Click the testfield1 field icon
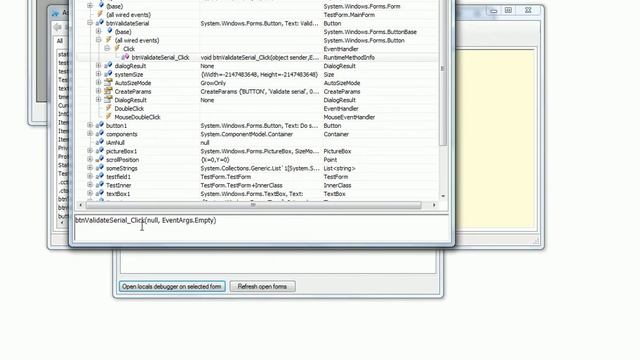This screenshot has width=640, height=360. pyautogui.click(x=100, y=177)
